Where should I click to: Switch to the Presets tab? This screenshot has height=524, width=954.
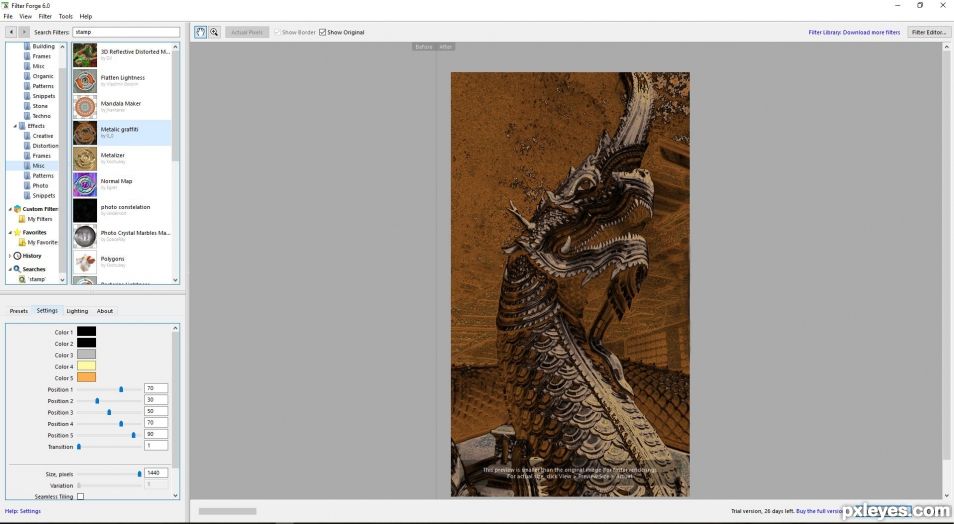[x=18, y=311]
